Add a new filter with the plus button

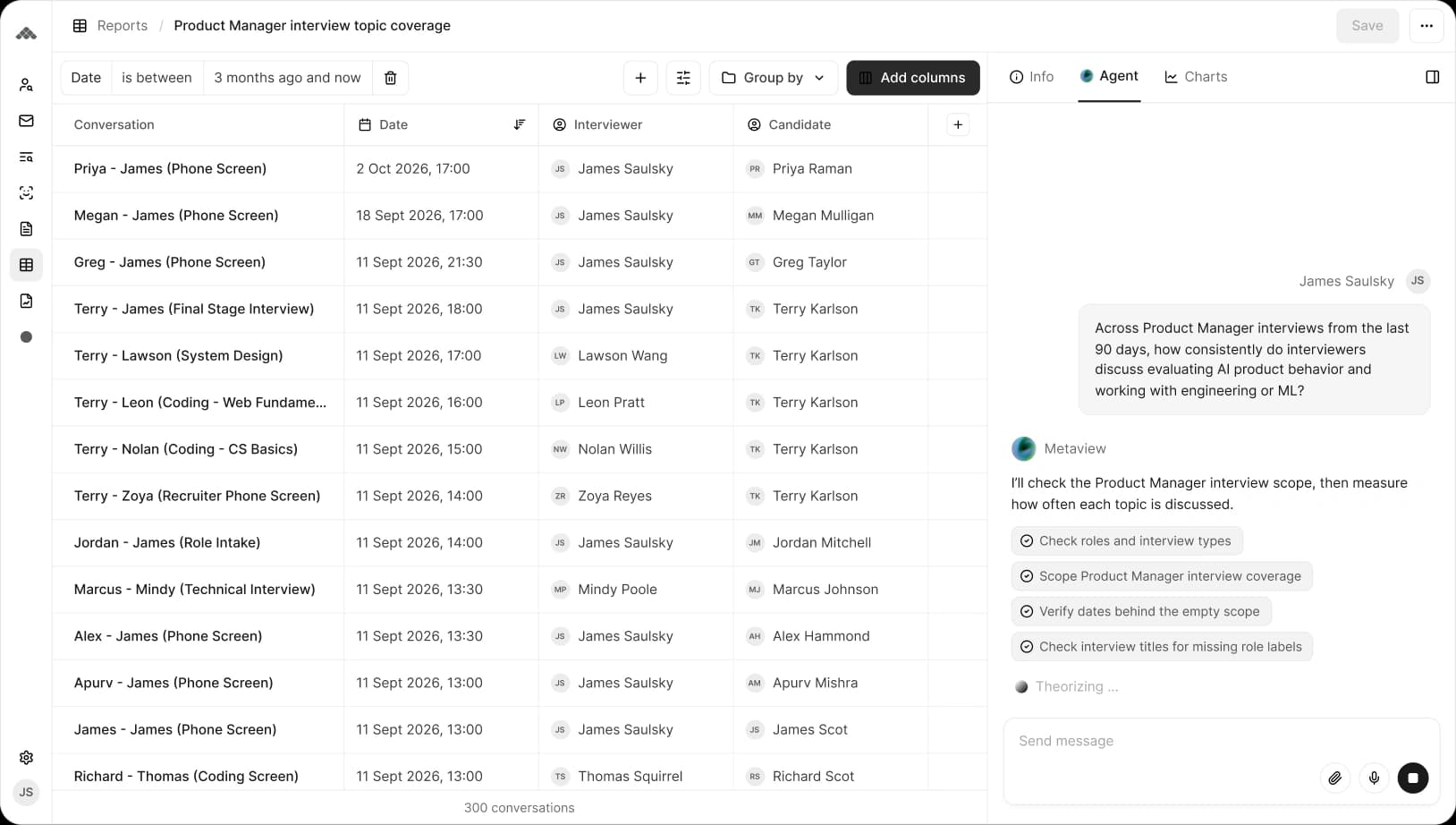(640, 78)
